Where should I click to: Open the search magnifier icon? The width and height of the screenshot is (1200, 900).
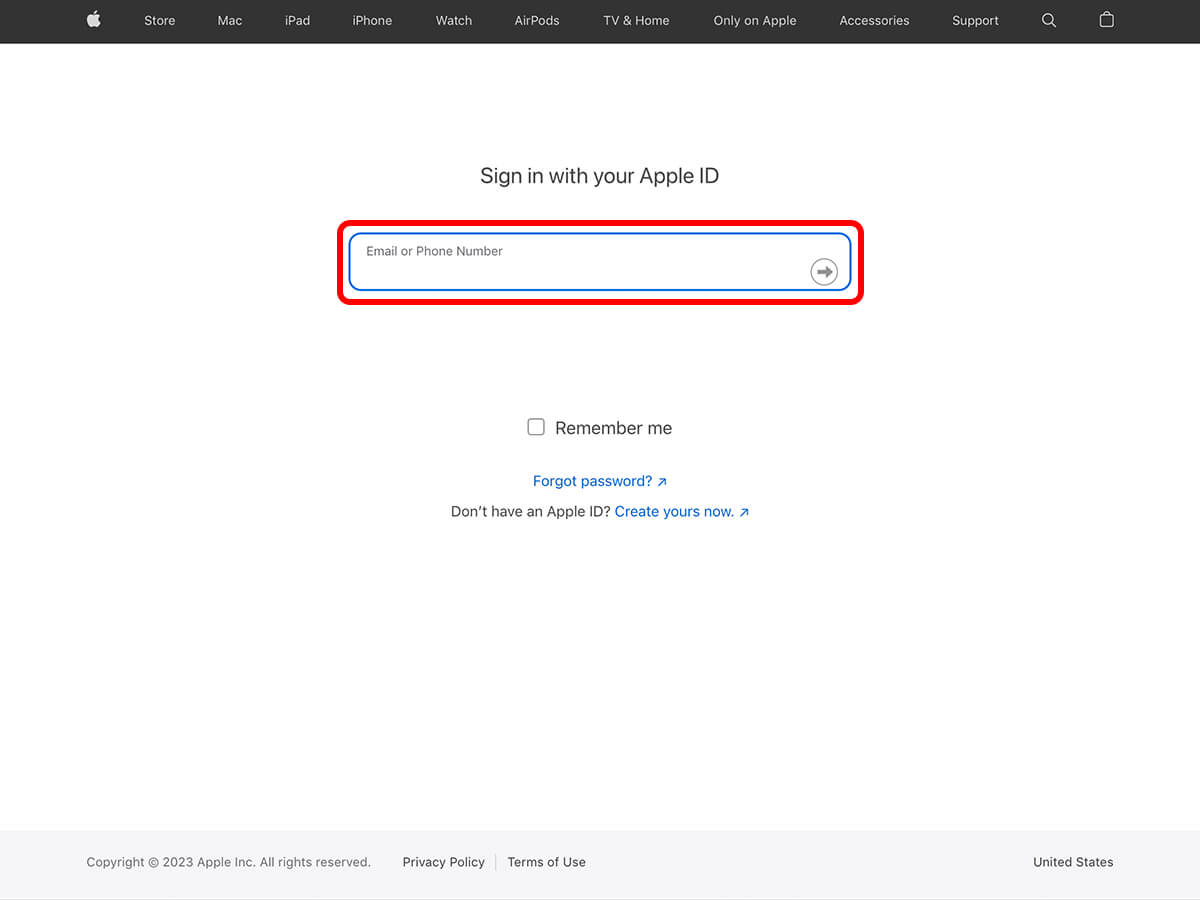pyautogui.click(x=1048, y=20)
